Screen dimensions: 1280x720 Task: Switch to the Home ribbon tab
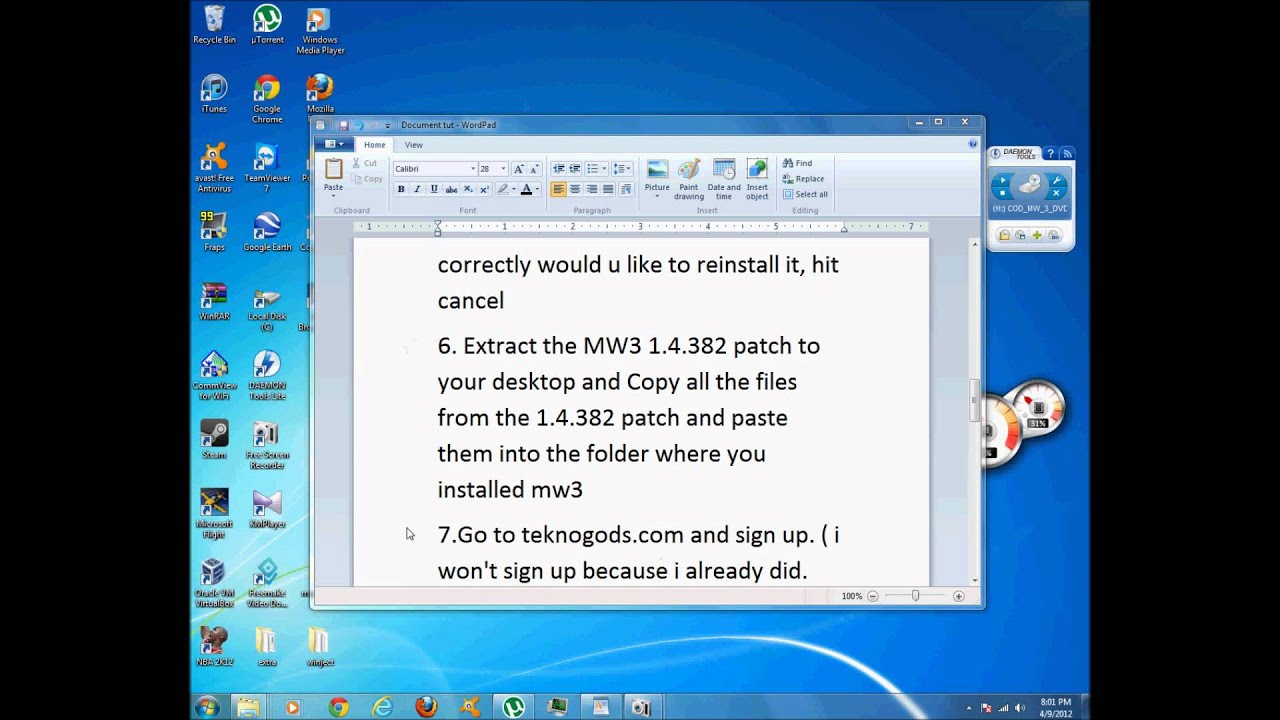point(374,145)
